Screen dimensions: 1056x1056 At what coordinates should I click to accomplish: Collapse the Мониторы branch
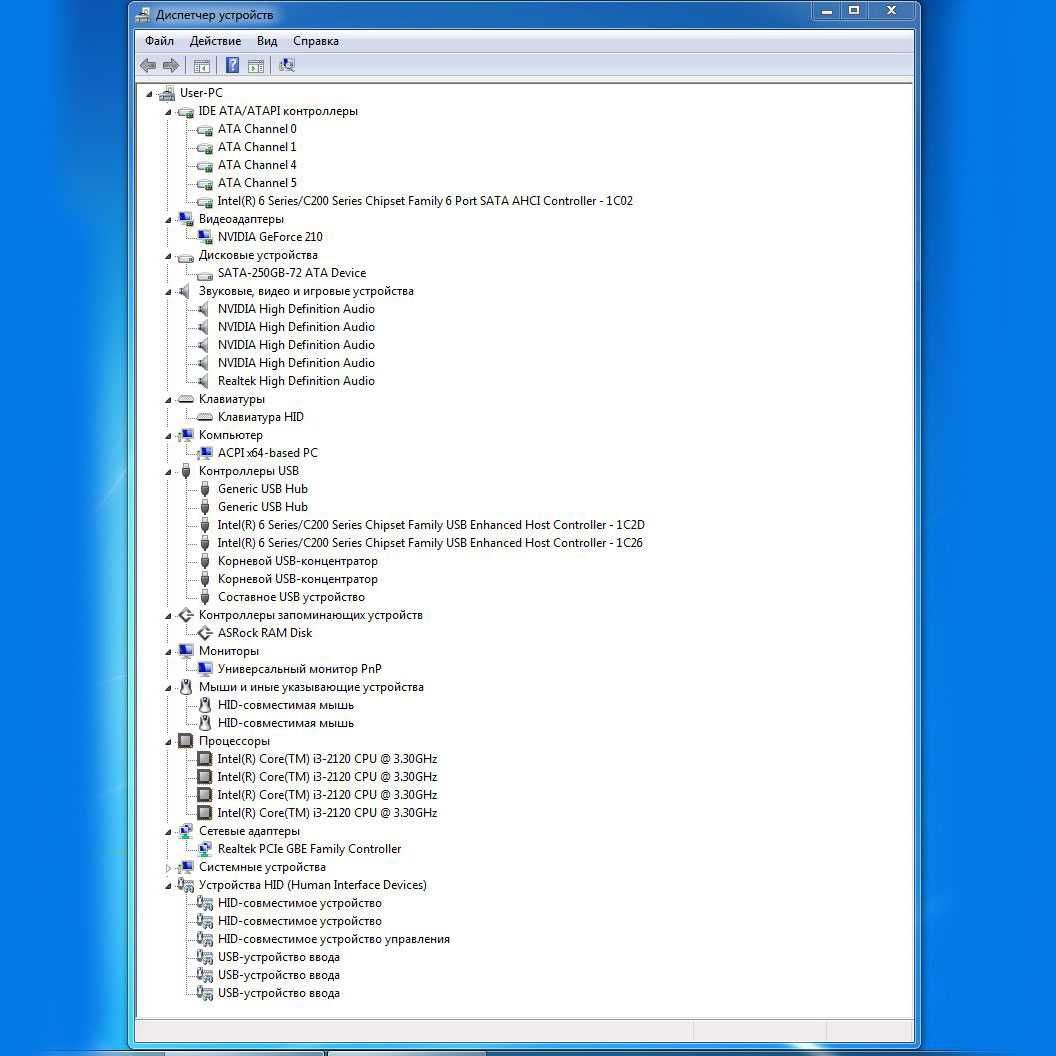click(168, 652)
